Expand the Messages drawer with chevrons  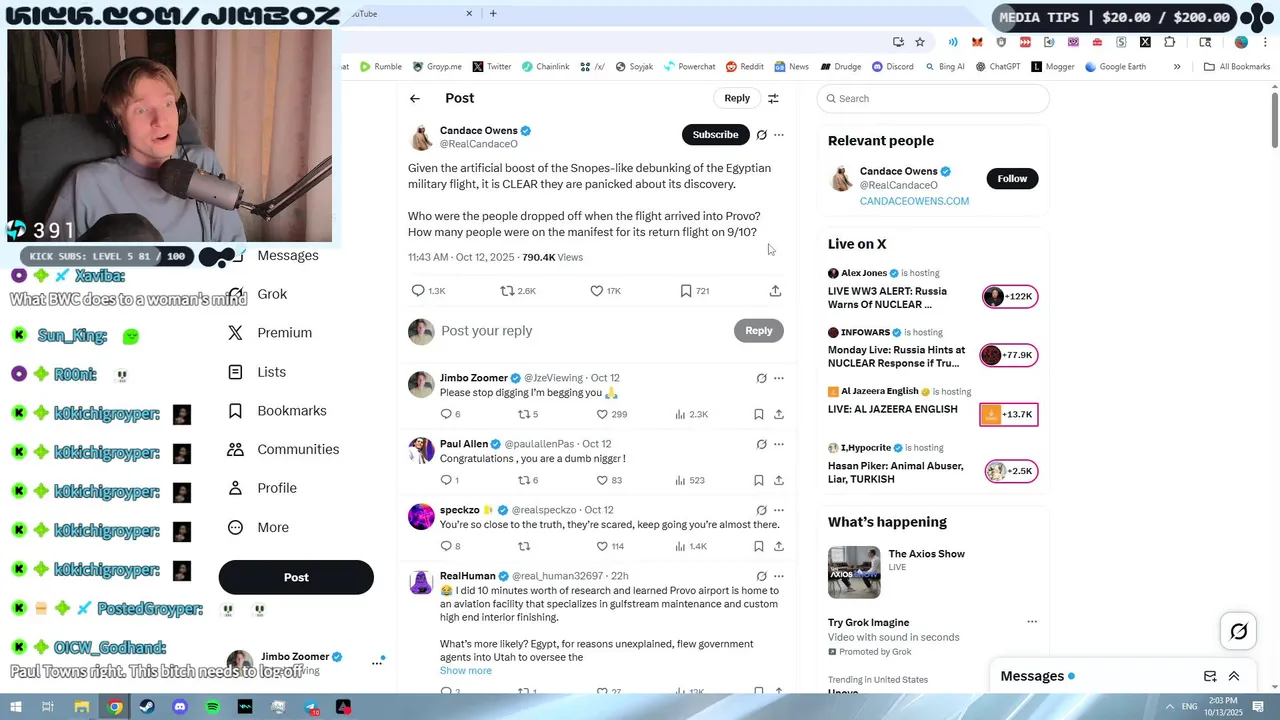click(1234, 676)
